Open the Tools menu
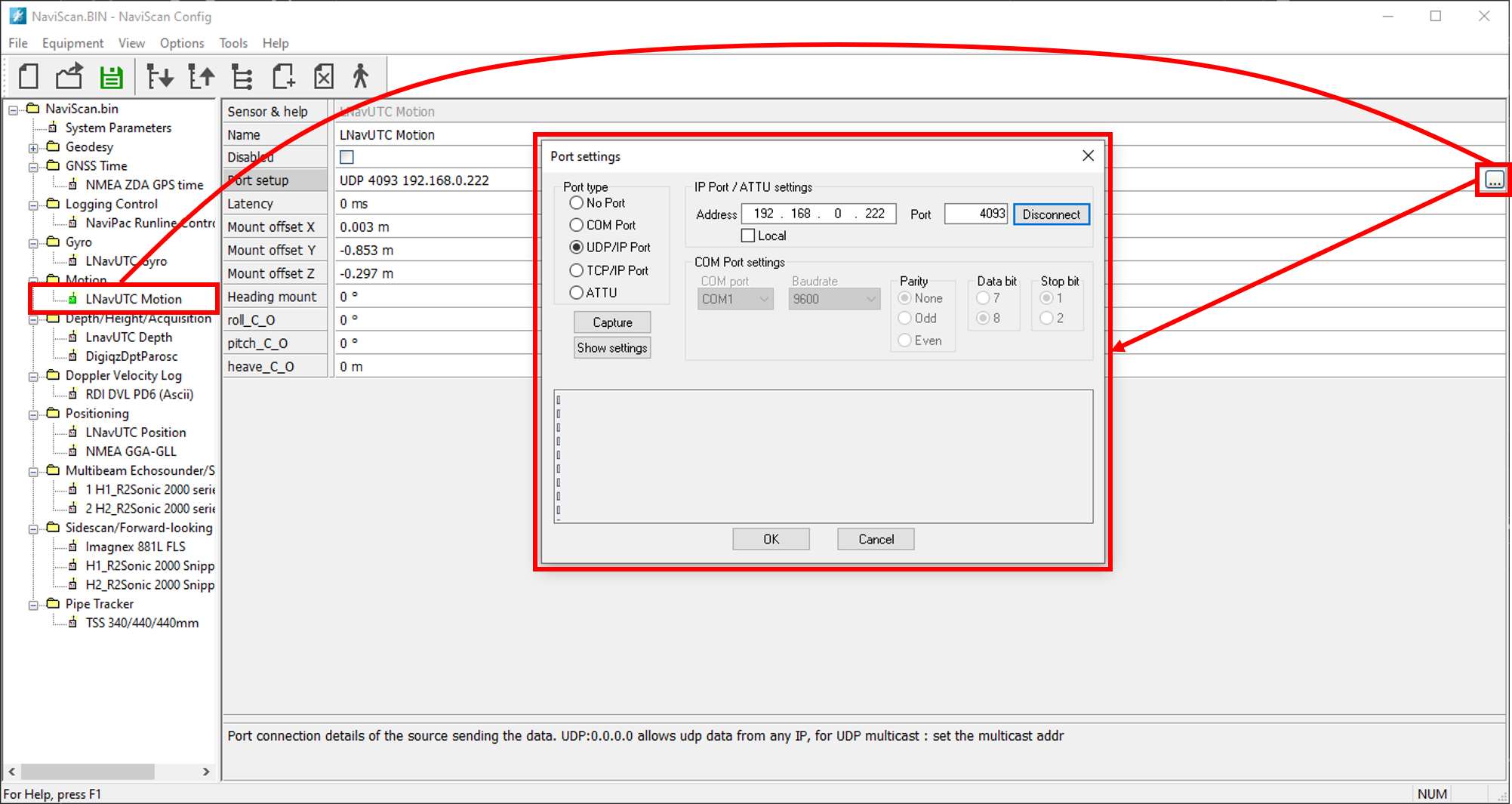This screenshot has width=1512, height=804. click(x=233, y=43)
